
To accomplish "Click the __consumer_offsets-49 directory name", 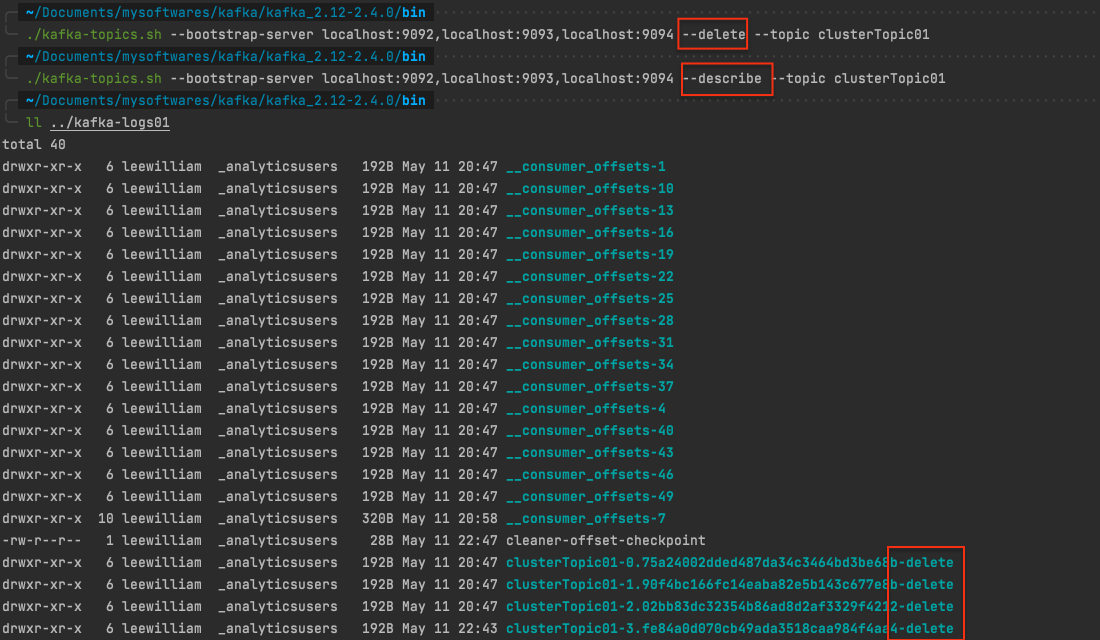I will click(589, 496).
